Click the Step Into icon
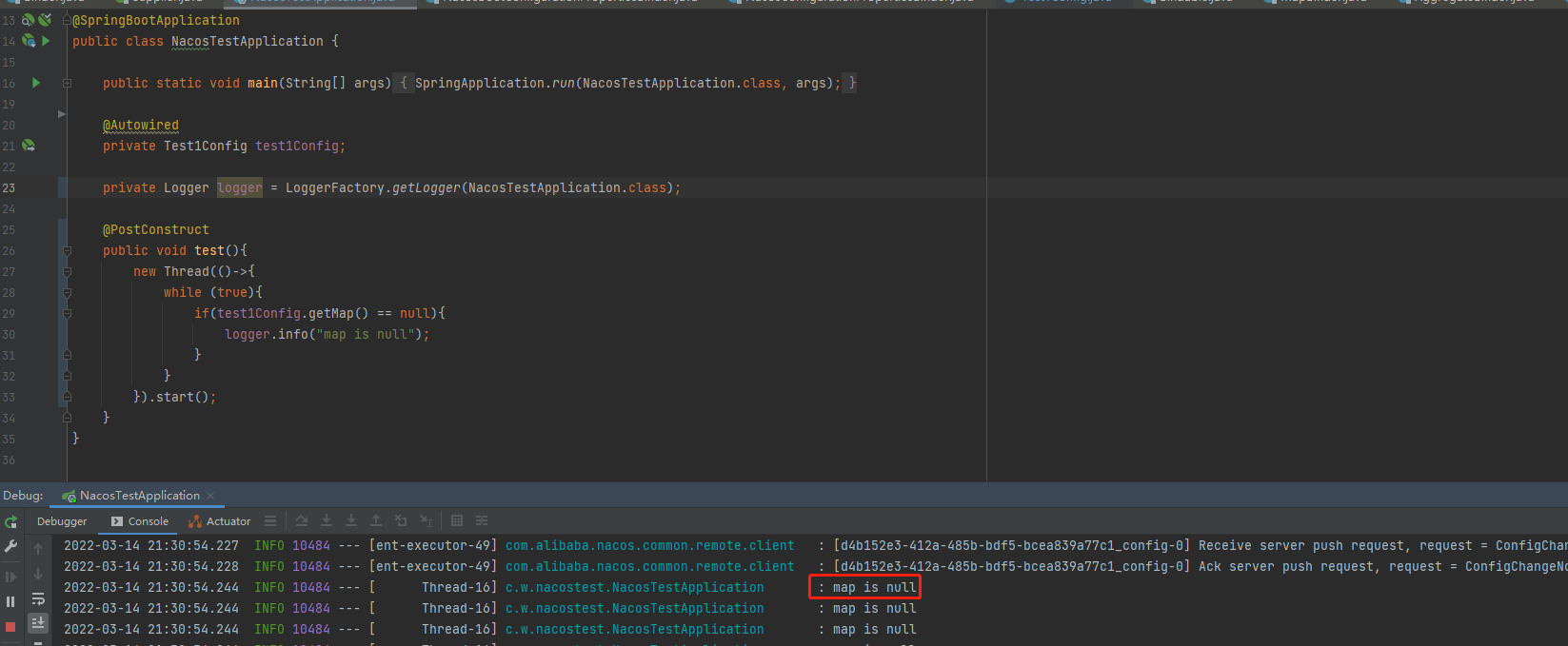The height and width of the screenshot is (646, 1568). click(x=327, y=520)
